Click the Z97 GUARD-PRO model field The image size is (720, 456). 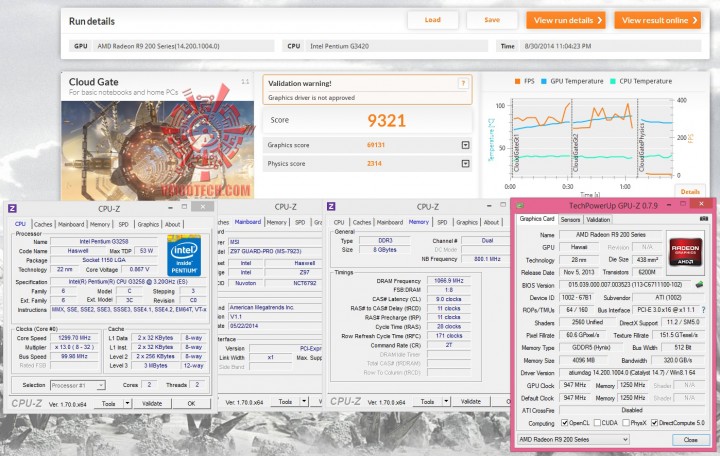pos(275,251)
